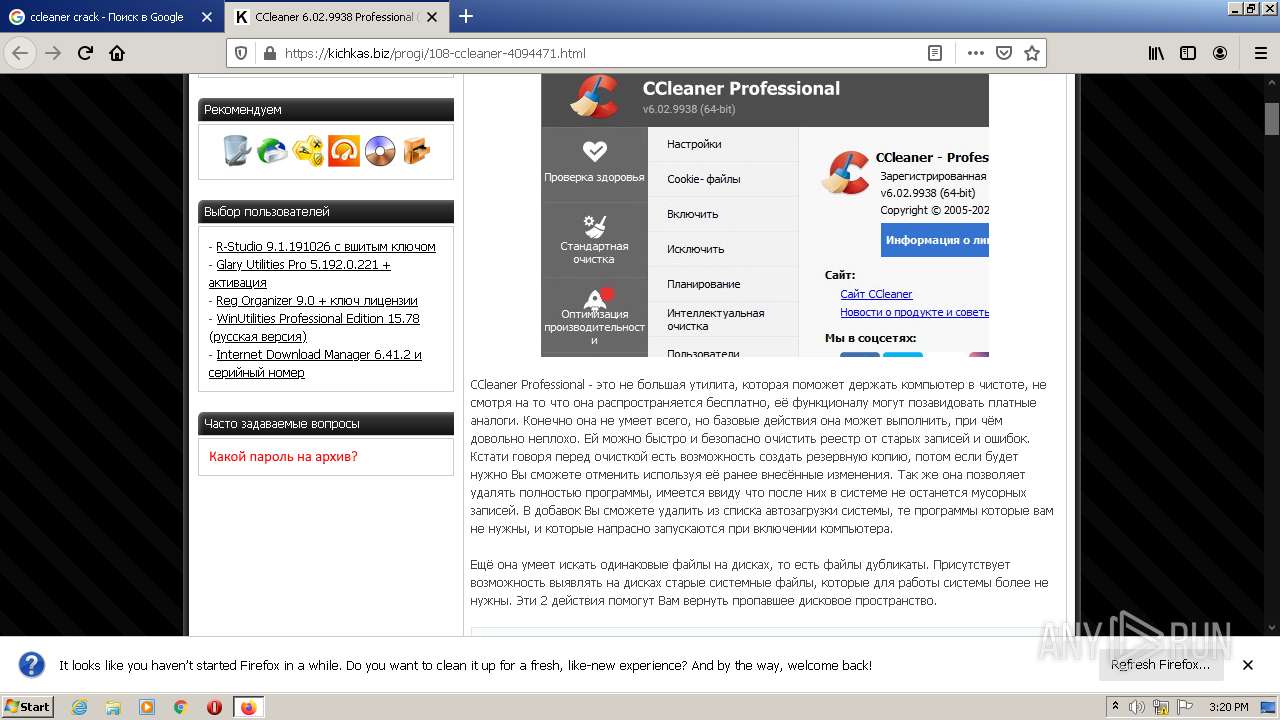Open the archive password question link
Screen dimensions: 1280x720
tap(283, 456)
